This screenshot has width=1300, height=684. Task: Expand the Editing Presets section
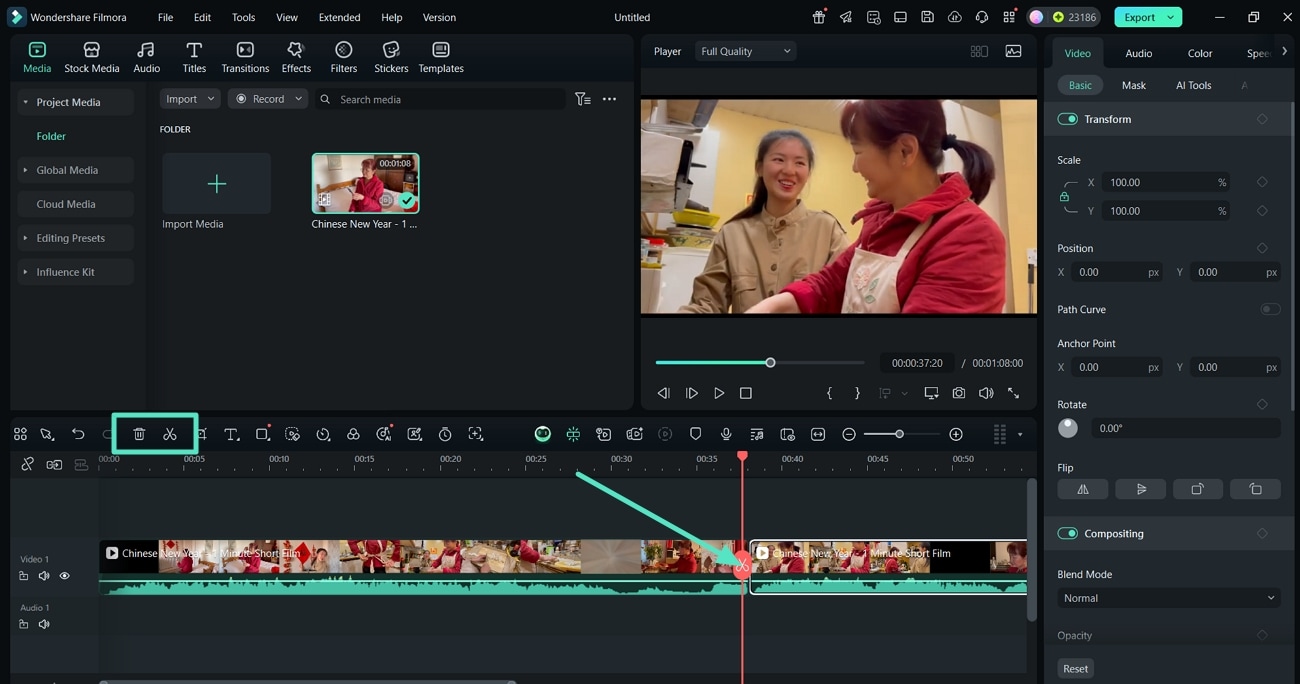coord(25,238)
